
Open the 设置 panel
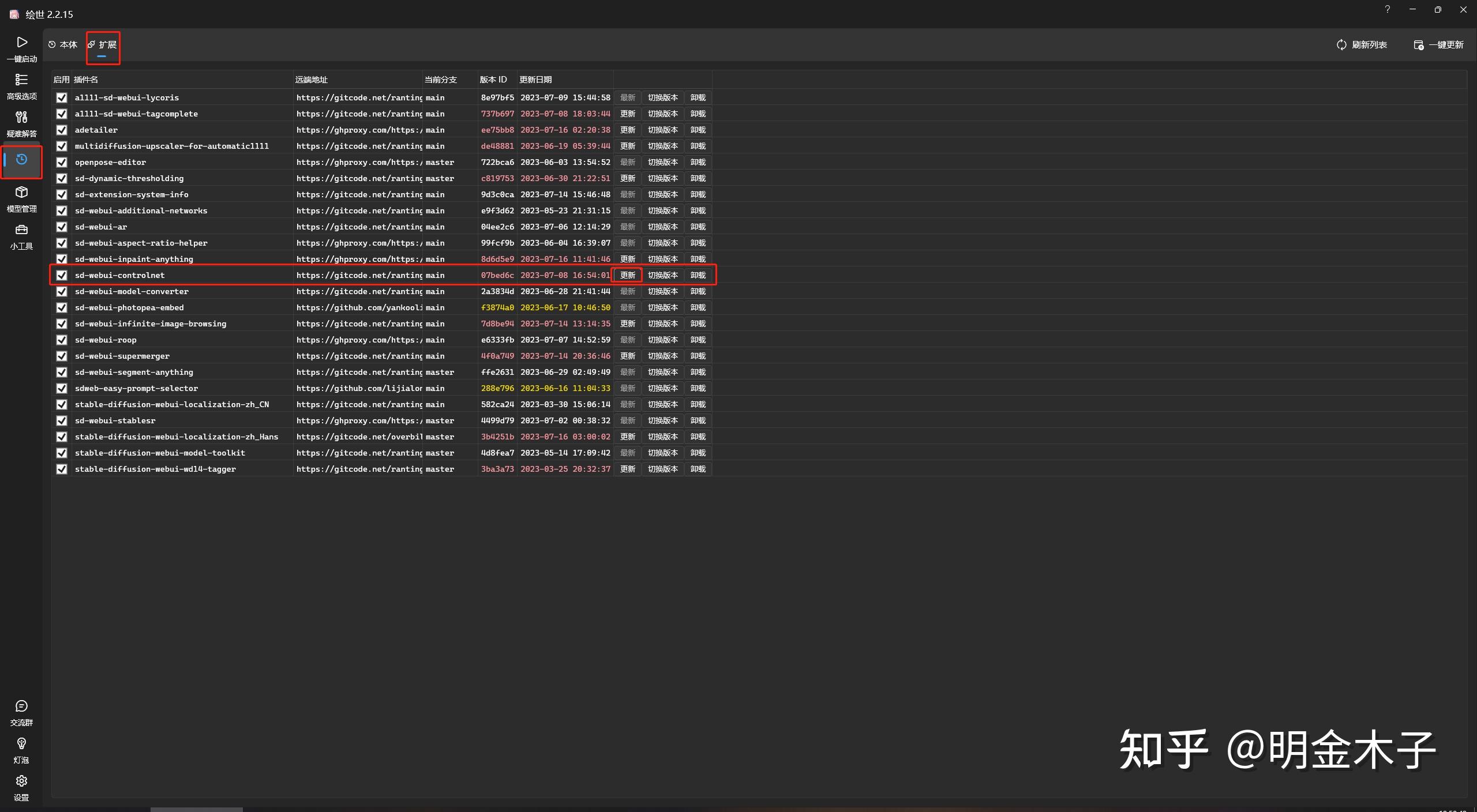pyautogui.click(x=21, y=787)
